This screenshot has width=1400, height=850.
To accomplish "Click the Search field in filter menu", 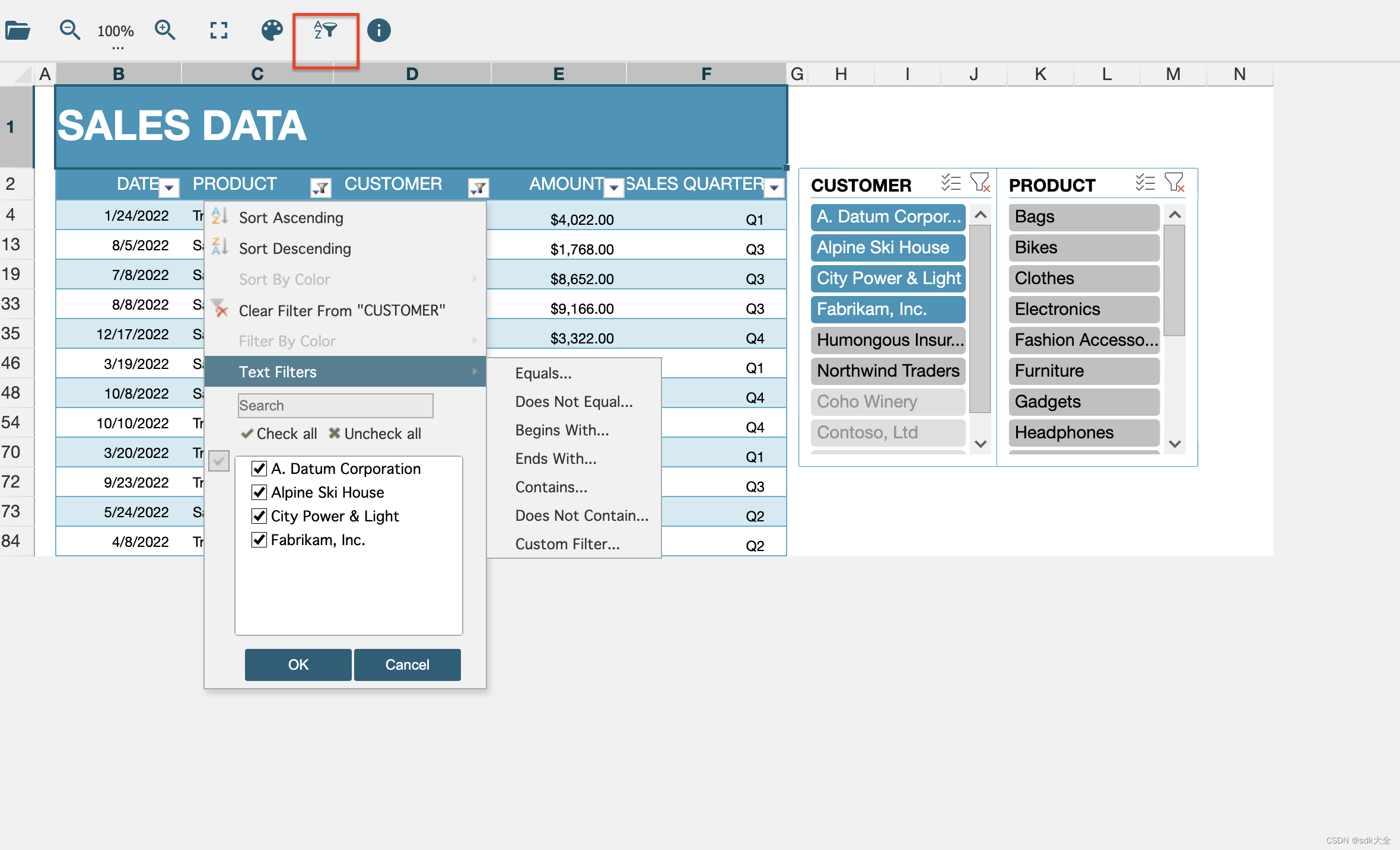I will click(x=335, y=406).
